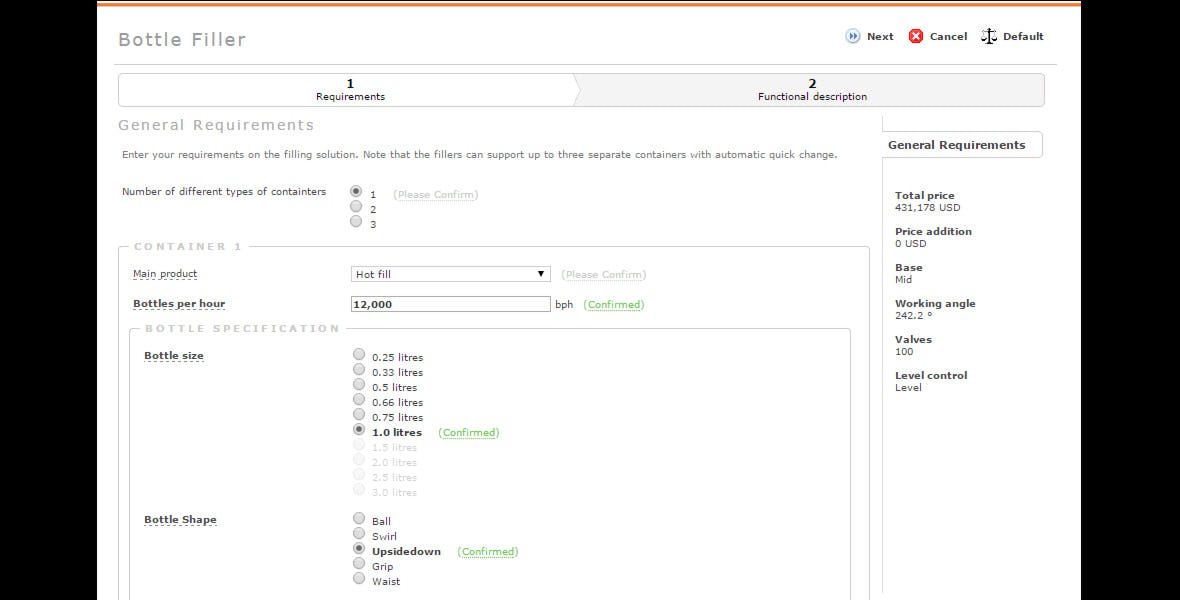
Task: Click the Next double-arrow icon
Action: point(853,36)
